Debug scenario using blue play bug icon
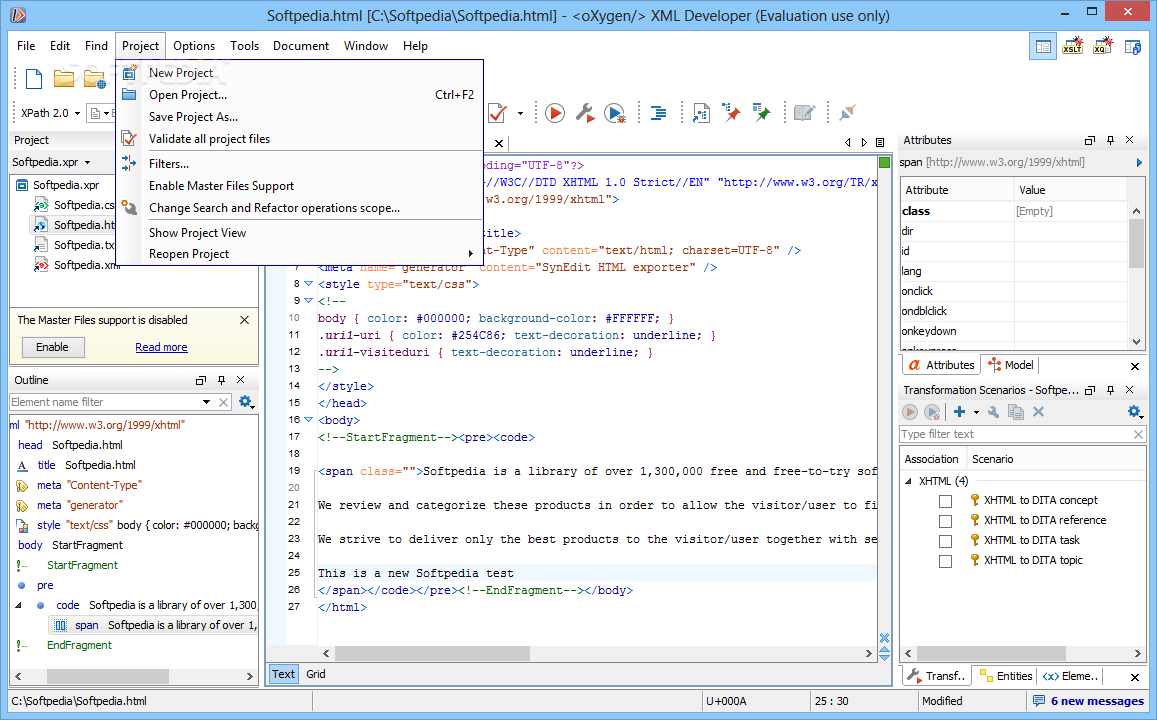 (x=615, y=113)
